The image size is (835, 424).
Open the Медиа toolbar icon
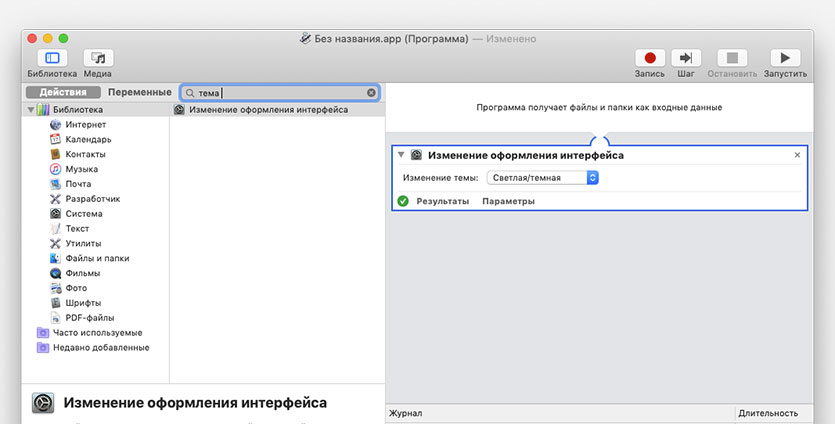click(x=98, y=58)
